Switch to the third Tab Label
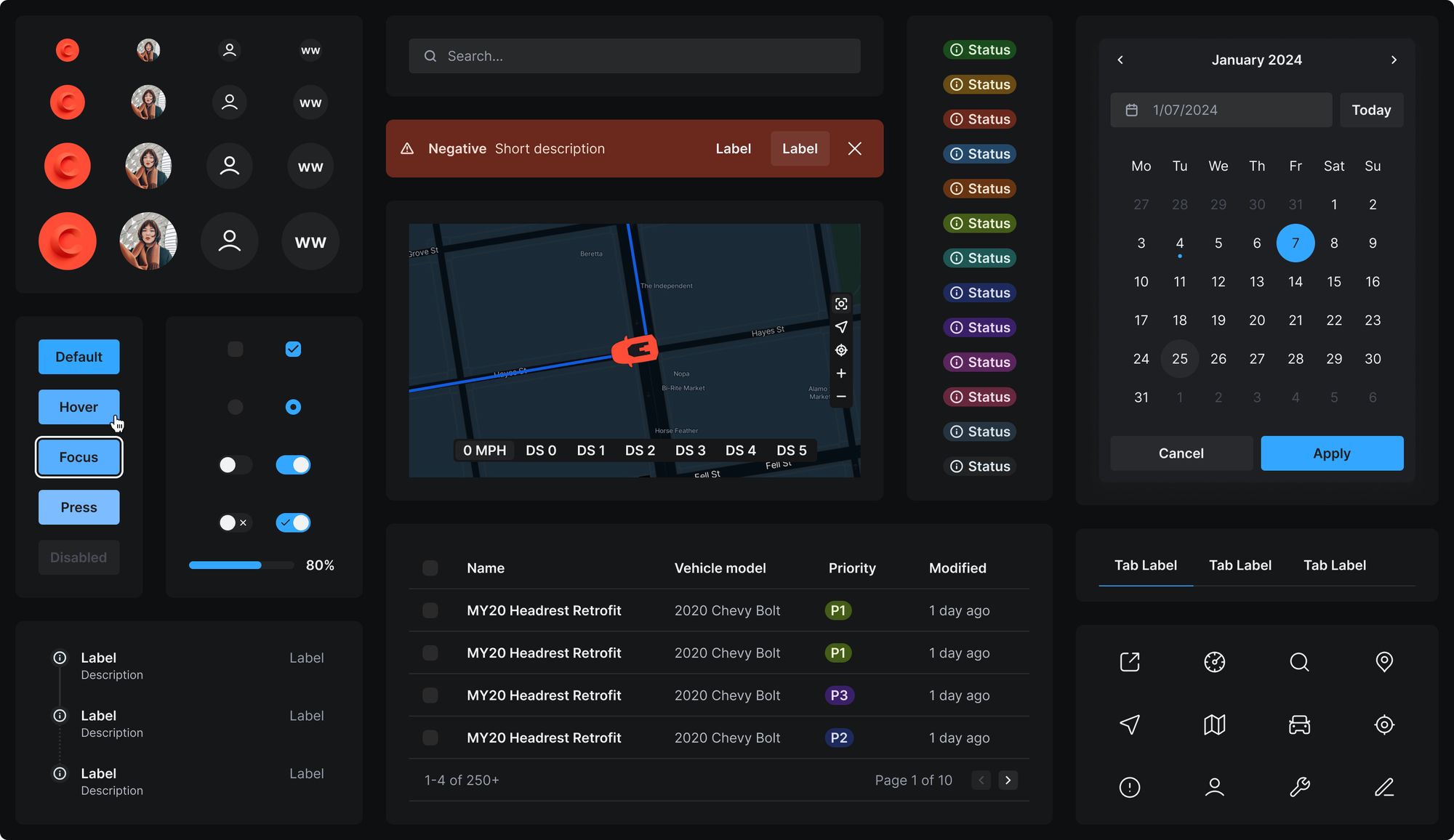Image resolution: width=1454 pixels, height=840 pixels. click(x=1335, y=565)
